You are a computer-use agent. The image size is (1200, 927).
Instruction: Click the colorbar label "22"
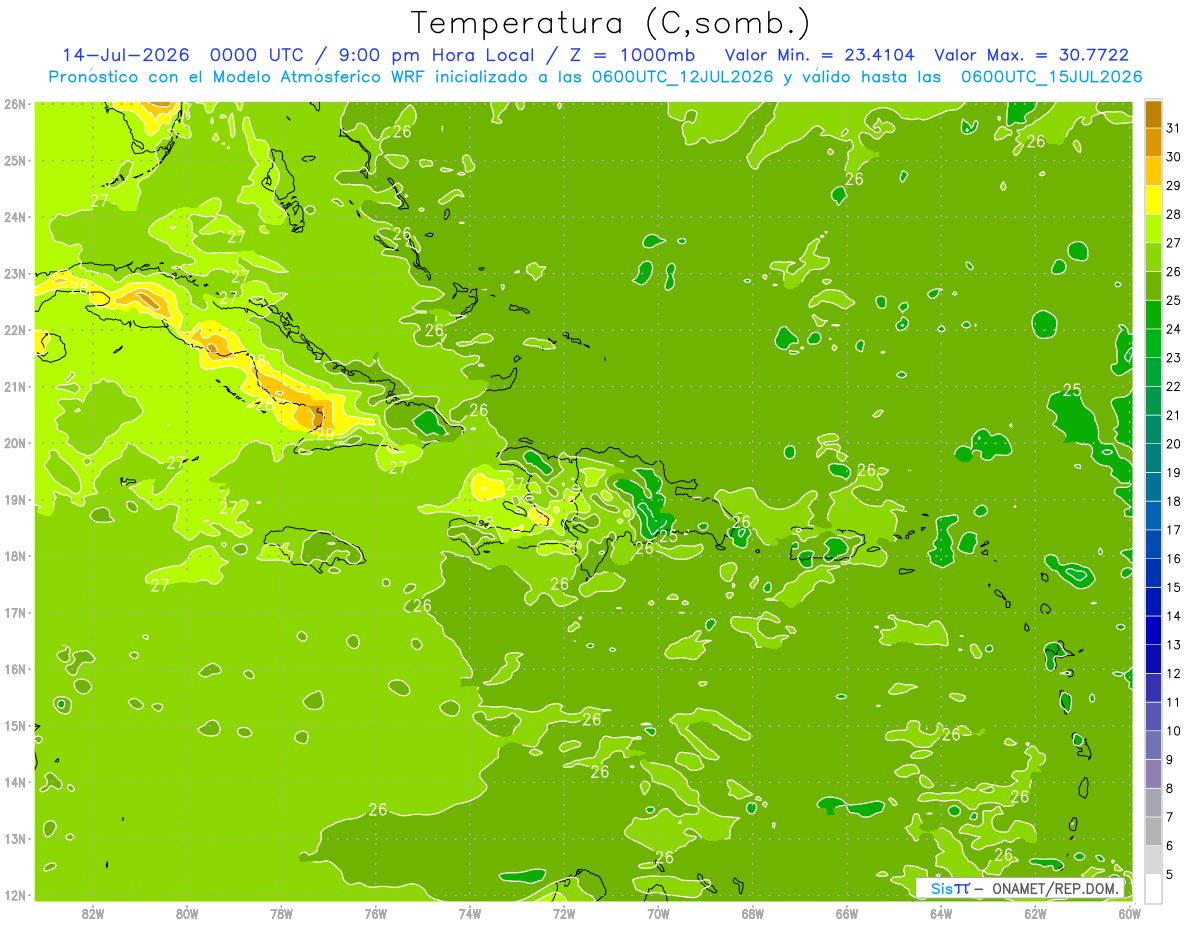(1173, 386)
